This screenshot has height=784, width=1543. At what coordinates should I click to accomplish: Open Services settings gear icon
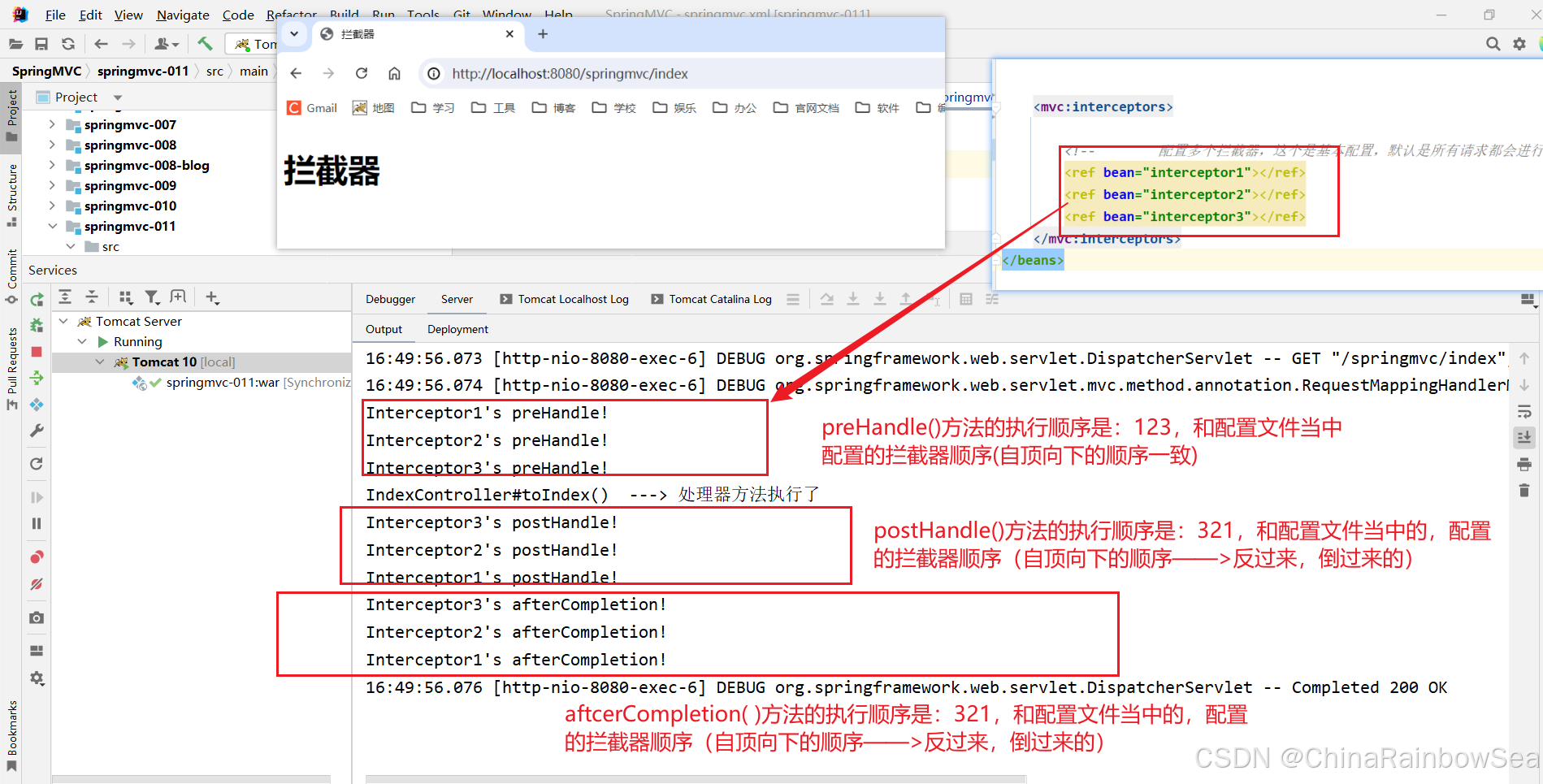(x=37, y=678)
